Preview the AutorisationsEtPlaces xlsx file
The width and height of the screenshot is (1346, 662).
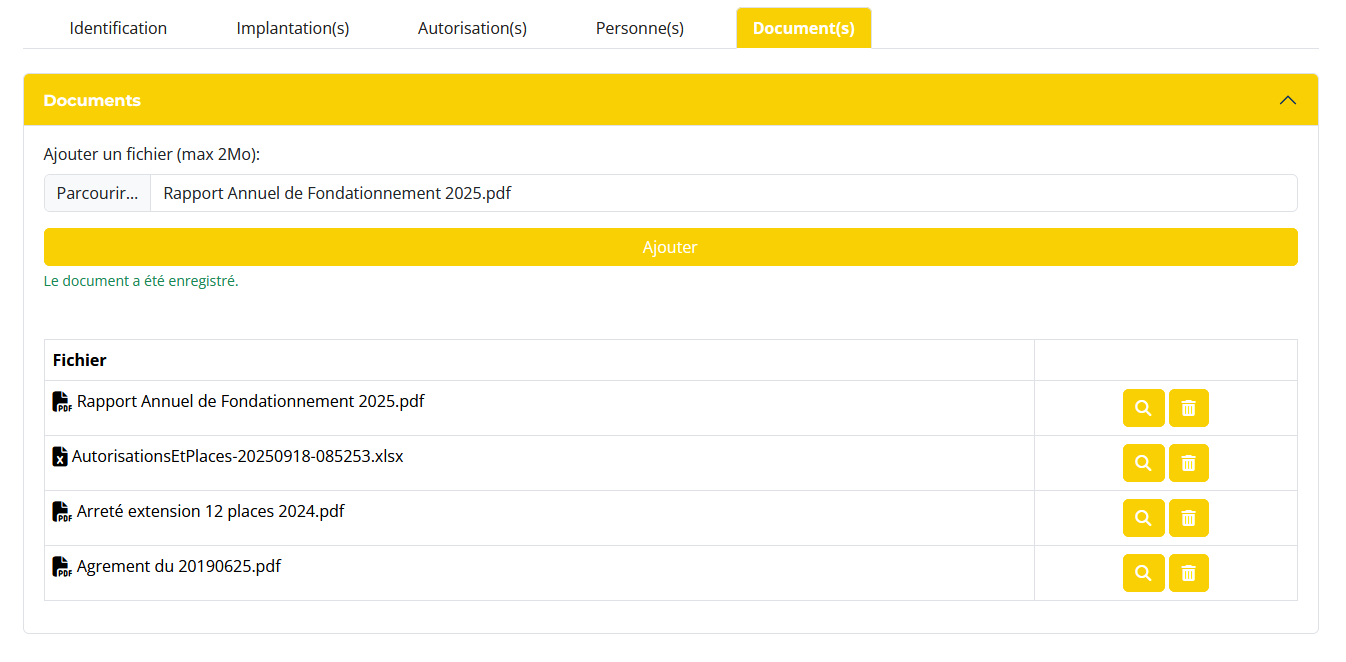coord(1143,463)
